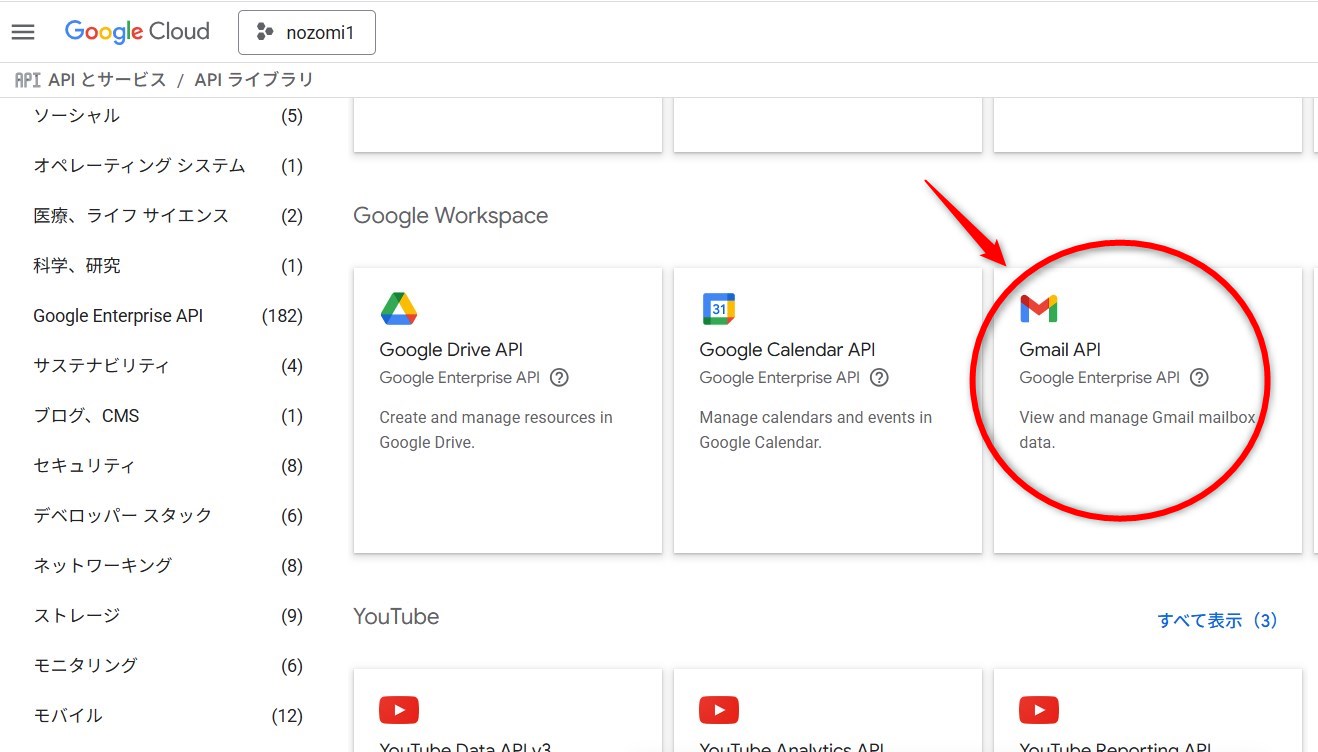Open the Gmail API card title
The height and width of the screenshot is (752, 1318).
coord(1059,350)
